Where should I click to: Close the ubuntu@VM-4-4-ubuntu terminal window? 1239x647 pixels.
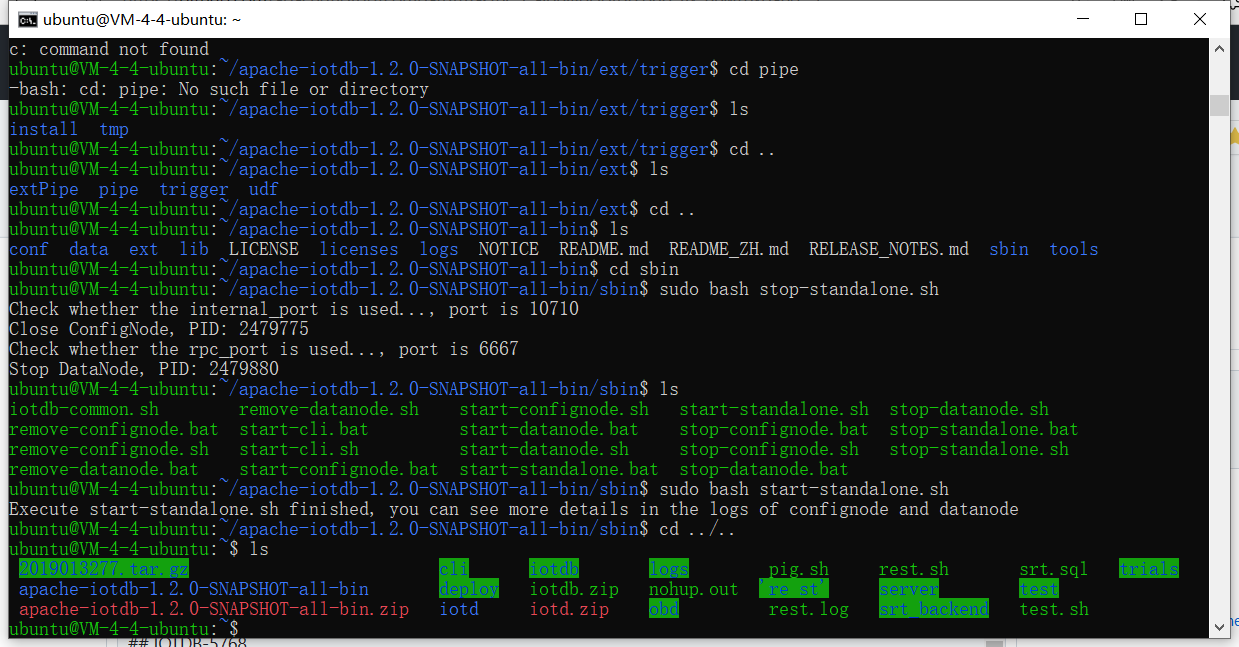click(x=1200, y=19)
